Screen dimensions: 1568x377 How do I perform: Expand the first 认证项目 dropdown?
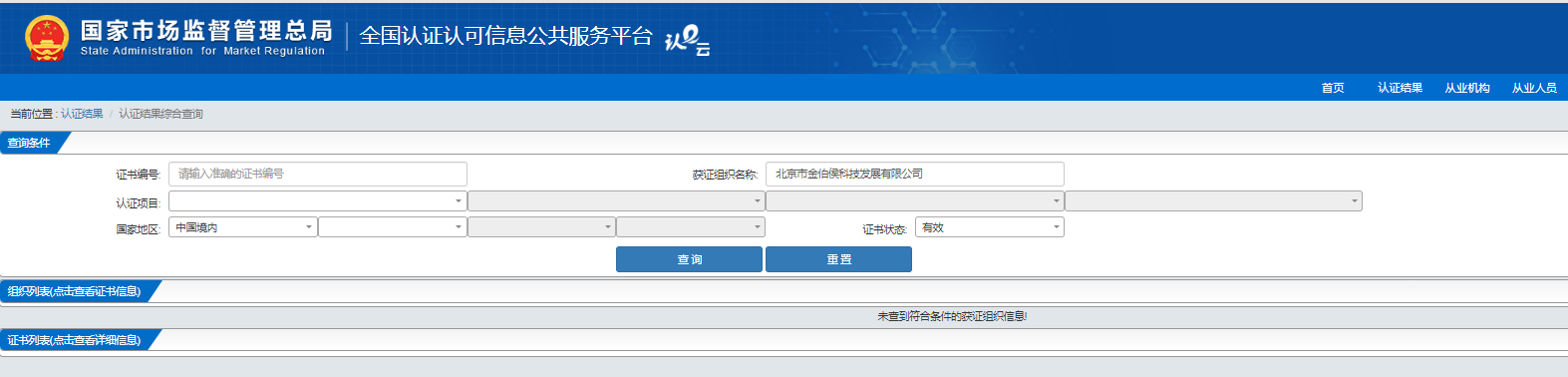pyautogui.click(x=318, y=201)
